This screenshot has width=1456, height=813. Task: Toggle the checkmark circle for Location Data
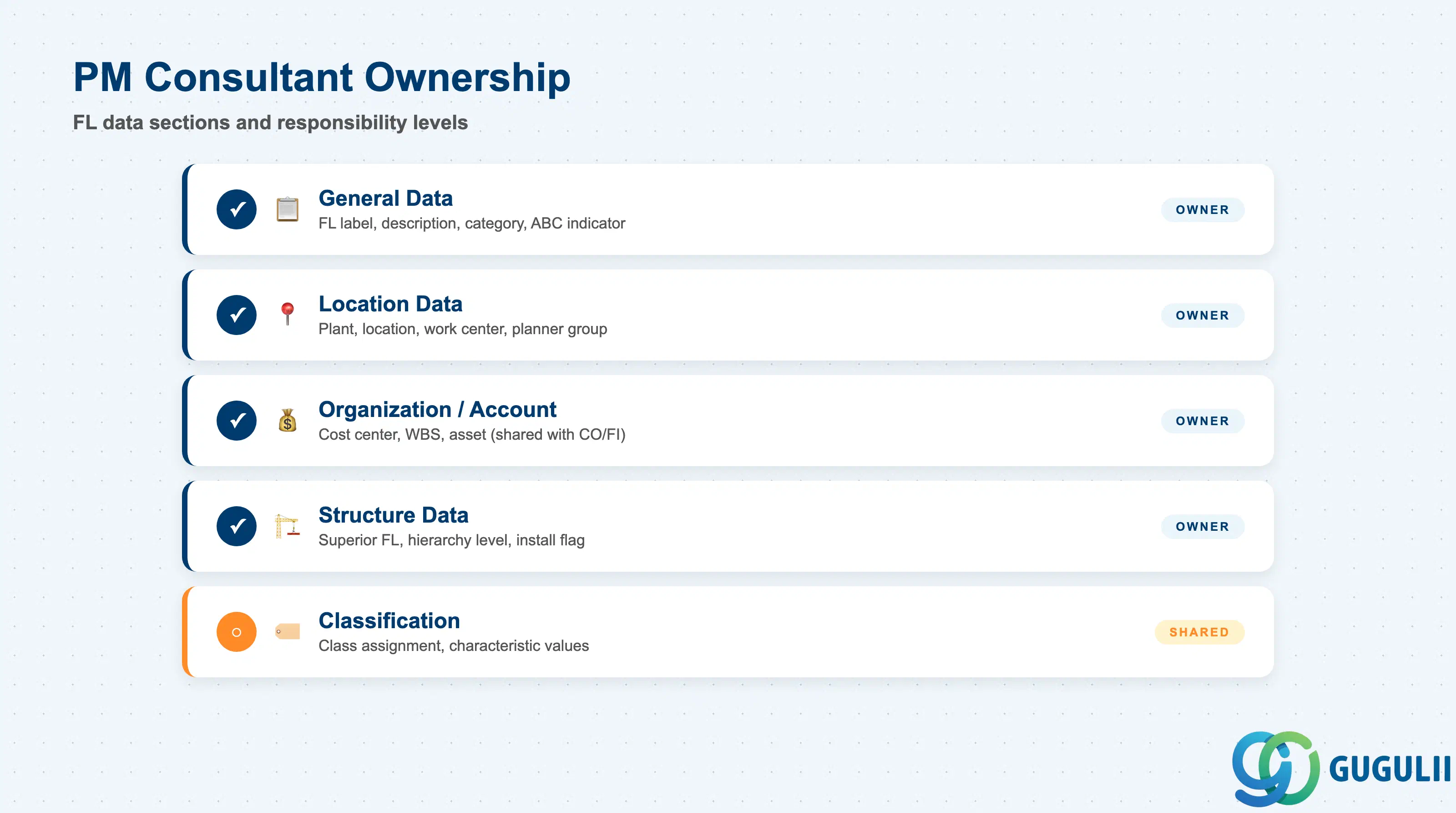point(236,315)
